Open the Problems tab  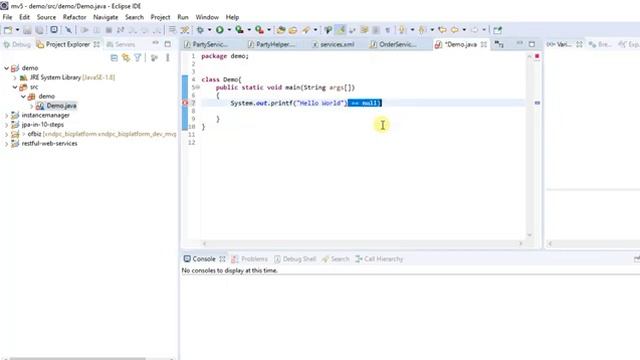(249, 259)
